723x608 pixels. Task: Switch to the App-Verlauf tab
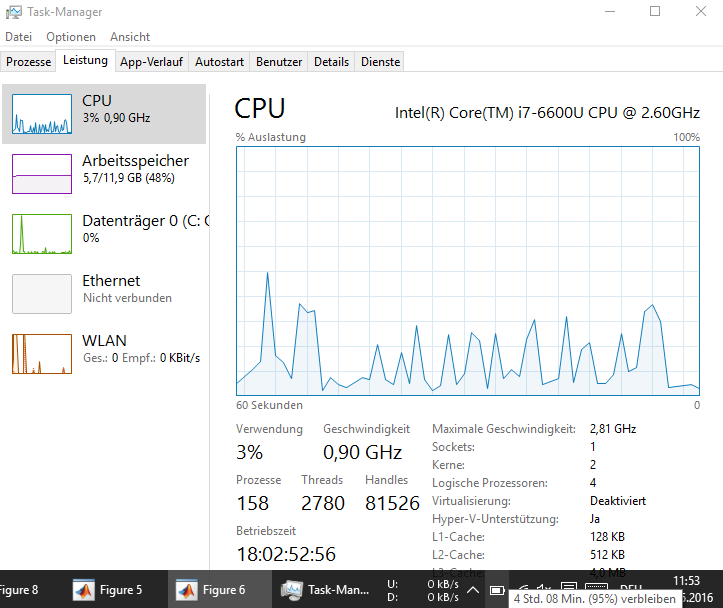(x=151, y=62)
